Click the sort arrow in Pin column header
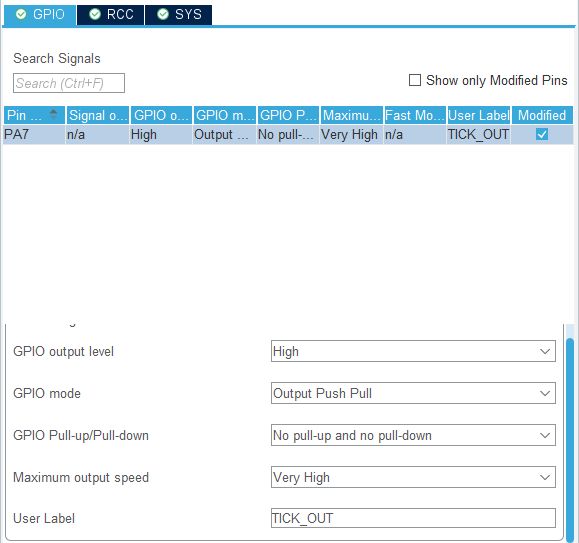Image resolution: width=579 pixels, height=543 pixels. tap(54, 114)
